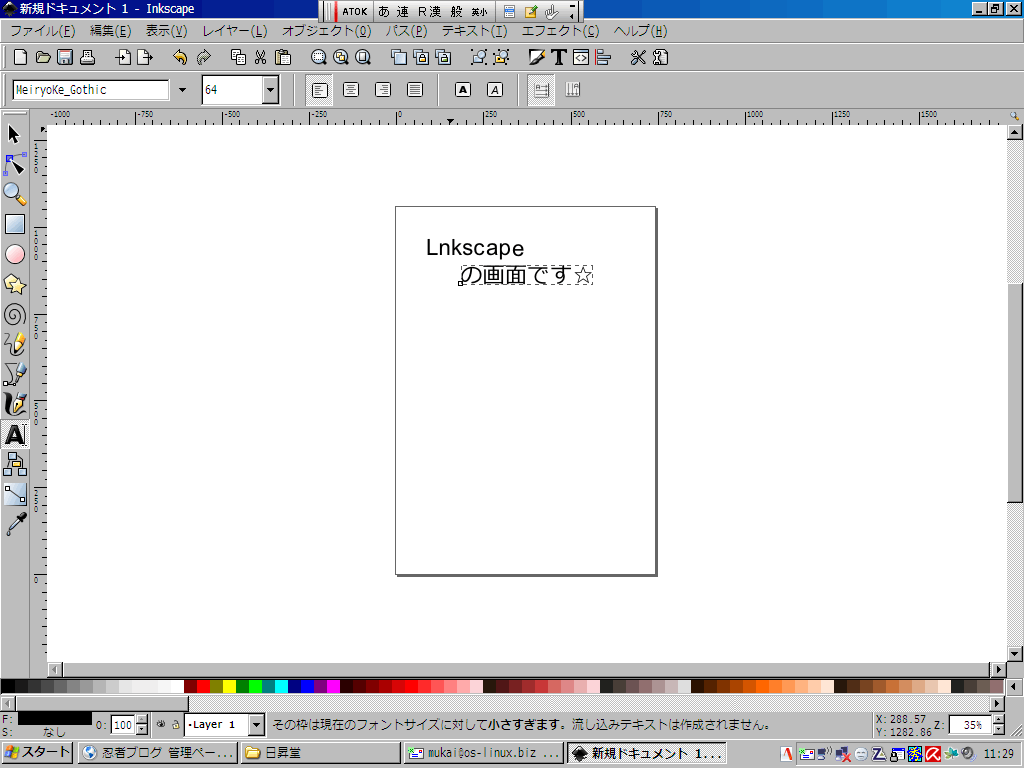Open Fill and Stroke dialog icon
This screenshot has height=768, width=1024.
[x=537, y=57]
